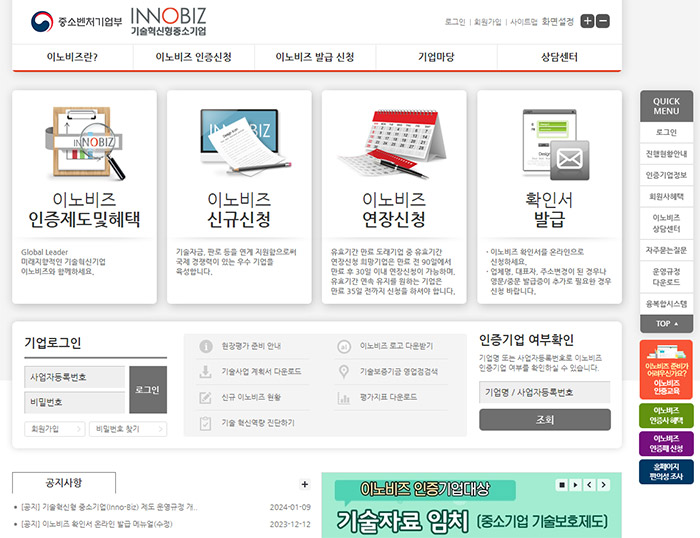The width and height of the screenshot is (700, 538).
Task: Open the 이노비즈 로고 다운받기 link
Action: [396, 346]
